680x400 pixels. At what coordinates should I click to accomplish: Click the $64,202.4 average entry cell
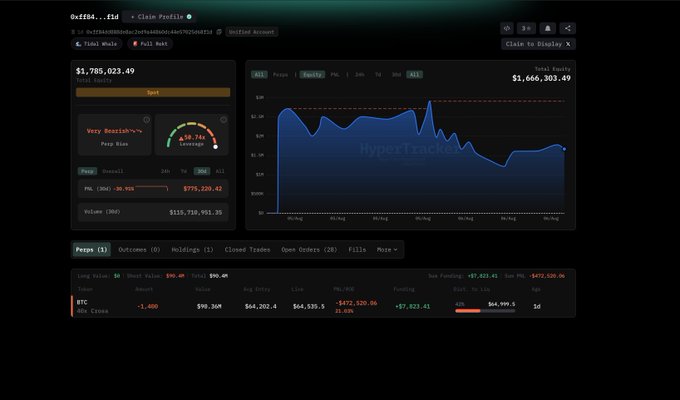coord(261,306)
